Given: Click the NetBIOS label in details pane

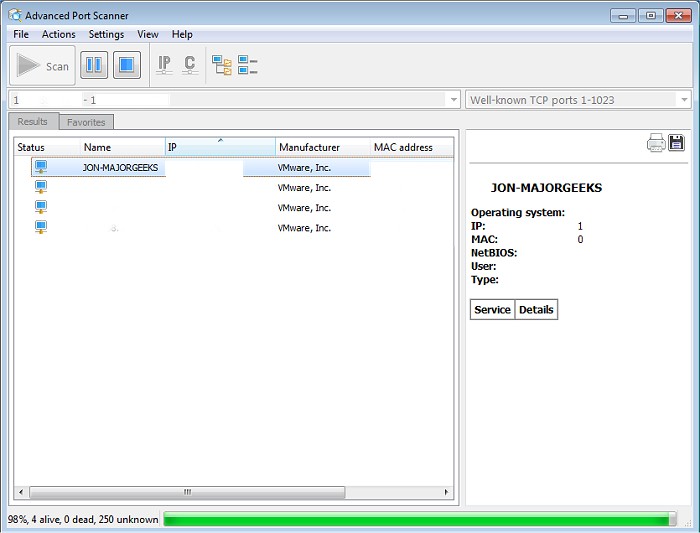Looking at the screenshot, I should 494,253.
